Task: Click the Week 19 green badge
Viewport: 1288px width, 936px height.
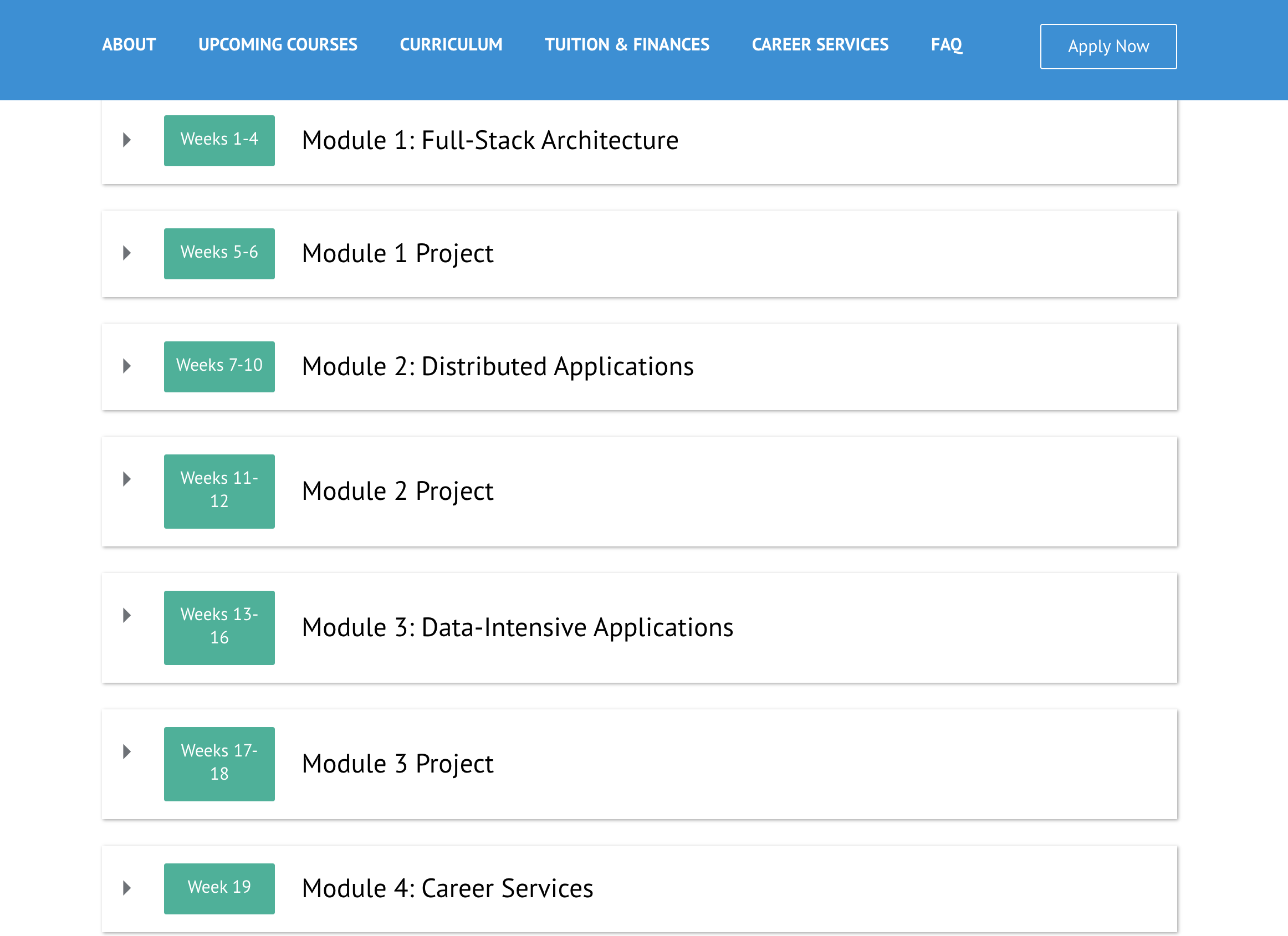Action: click(219, 889)
